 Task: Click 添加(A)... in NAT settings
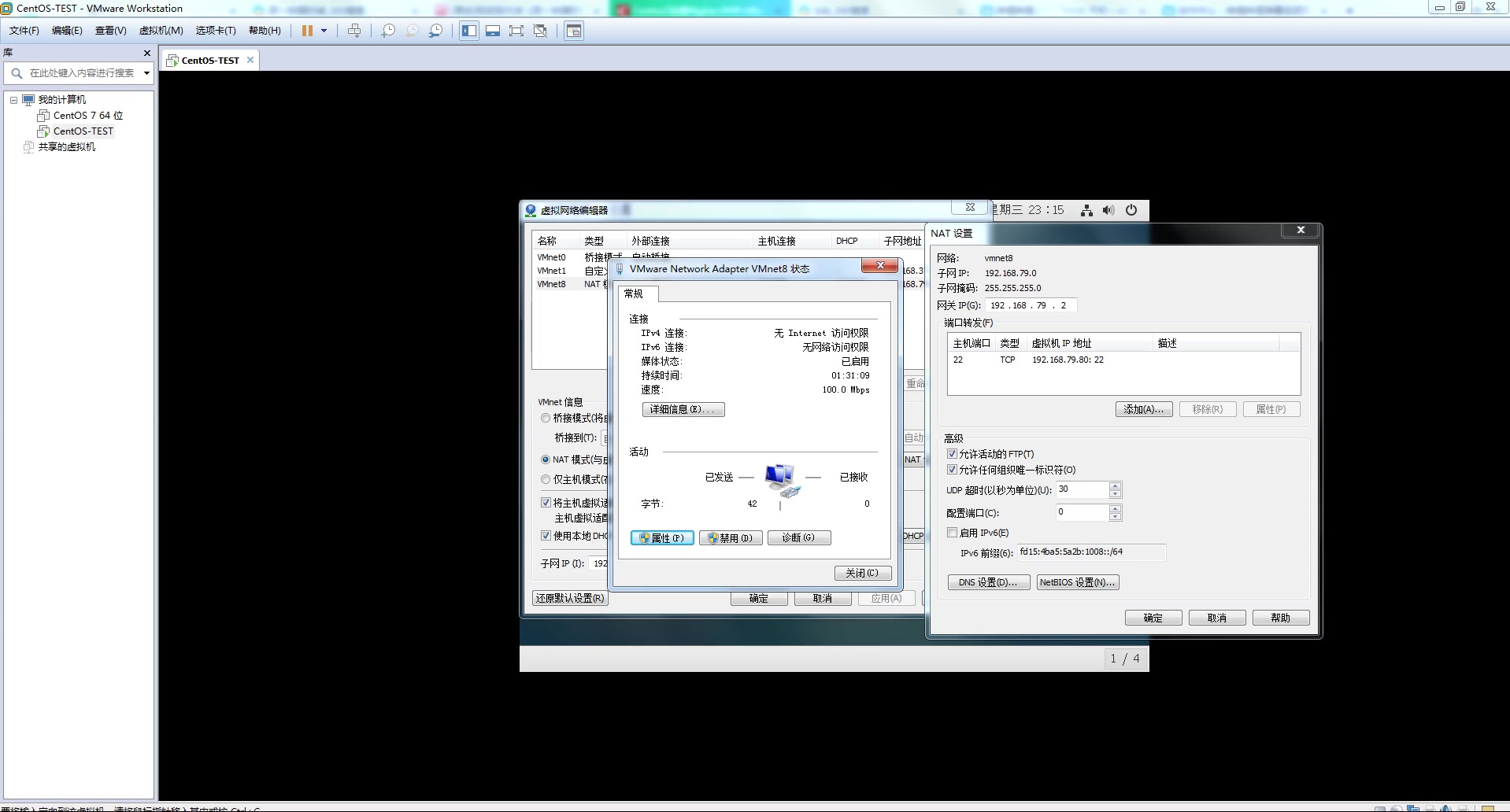point(1144,409)
